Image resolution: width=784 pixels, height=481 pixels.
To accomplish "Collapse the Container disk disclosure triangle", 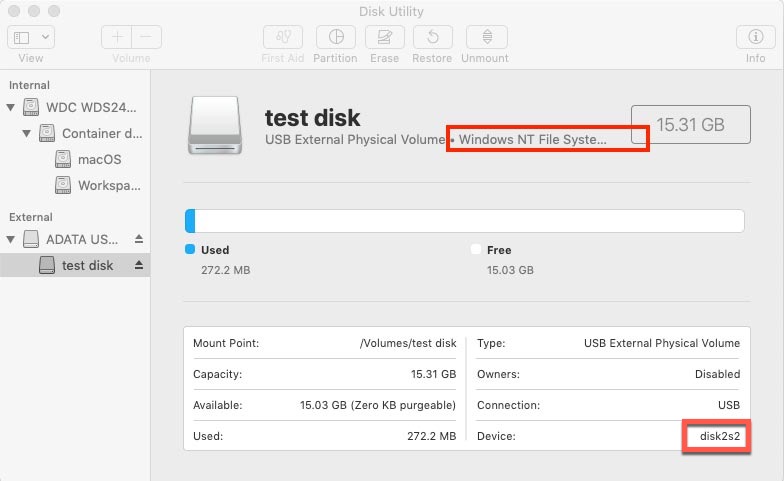I will [x=28, y=133].
